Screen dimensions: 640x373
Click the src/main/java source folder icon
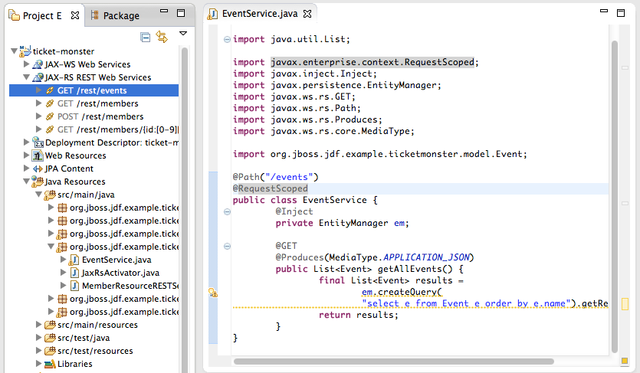(x=50, y=195)
